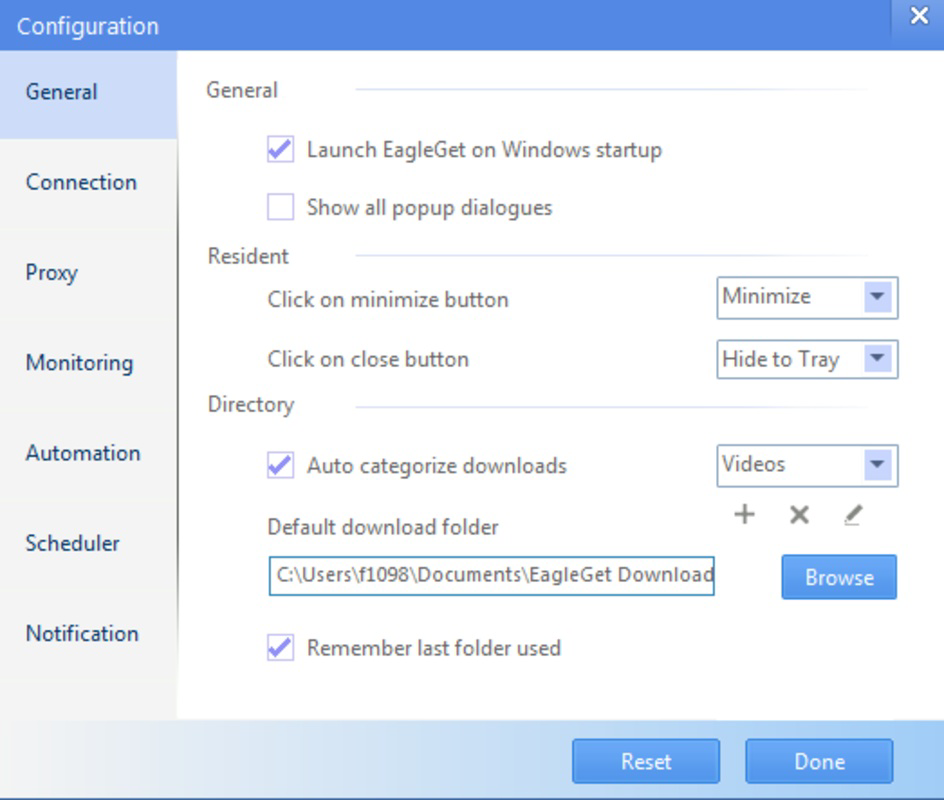Click the Browse button
The height and width of the screenshot is (800, 944).
point(839,577)
